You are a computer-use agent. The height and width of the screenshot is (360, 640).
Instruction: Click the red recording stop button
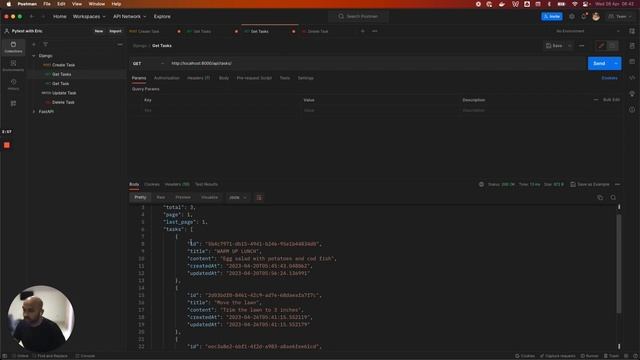click(x=7, y=145)
